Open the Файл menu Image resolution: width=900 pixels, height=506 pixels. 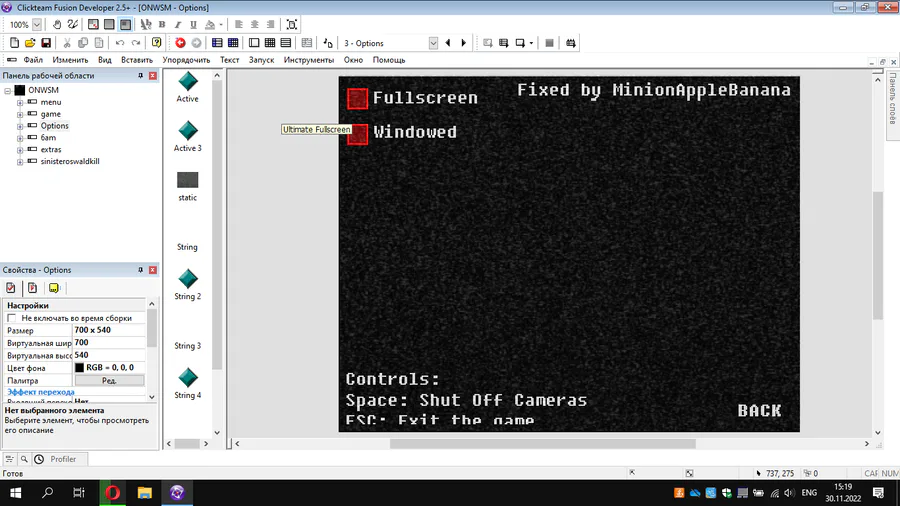coord(33,60)
